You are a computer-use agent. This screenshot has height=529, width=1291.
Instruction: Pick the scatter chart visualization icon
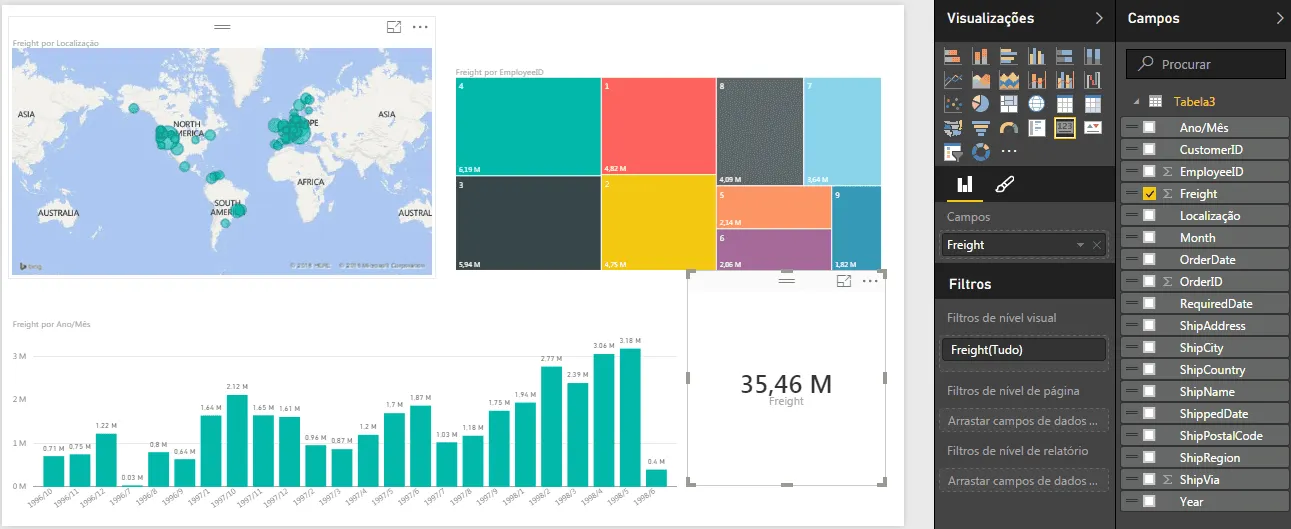pyautogui.click(x=953, y=103)
